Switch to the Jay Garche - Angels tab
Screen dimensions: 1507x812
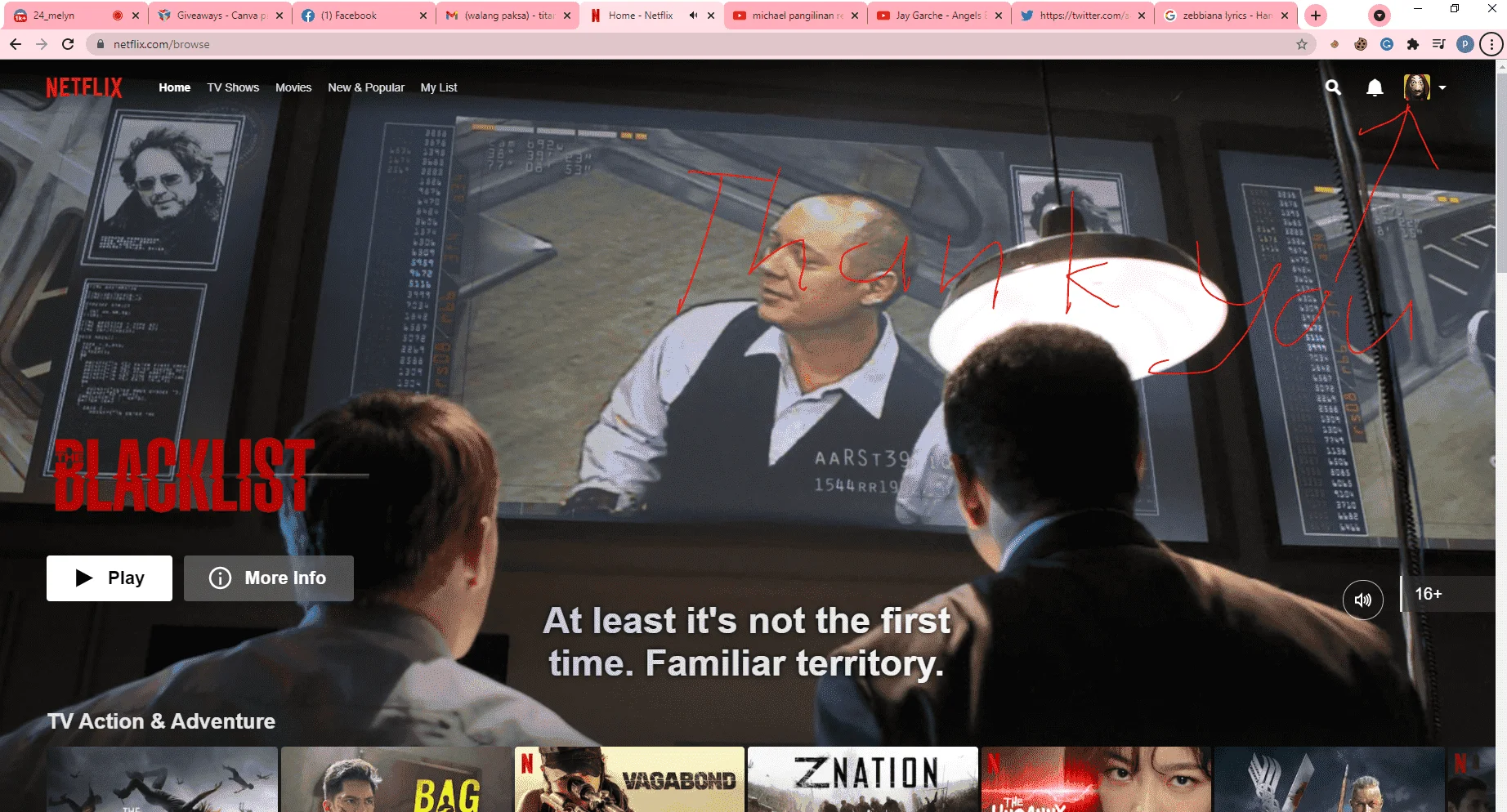point(941,16)
